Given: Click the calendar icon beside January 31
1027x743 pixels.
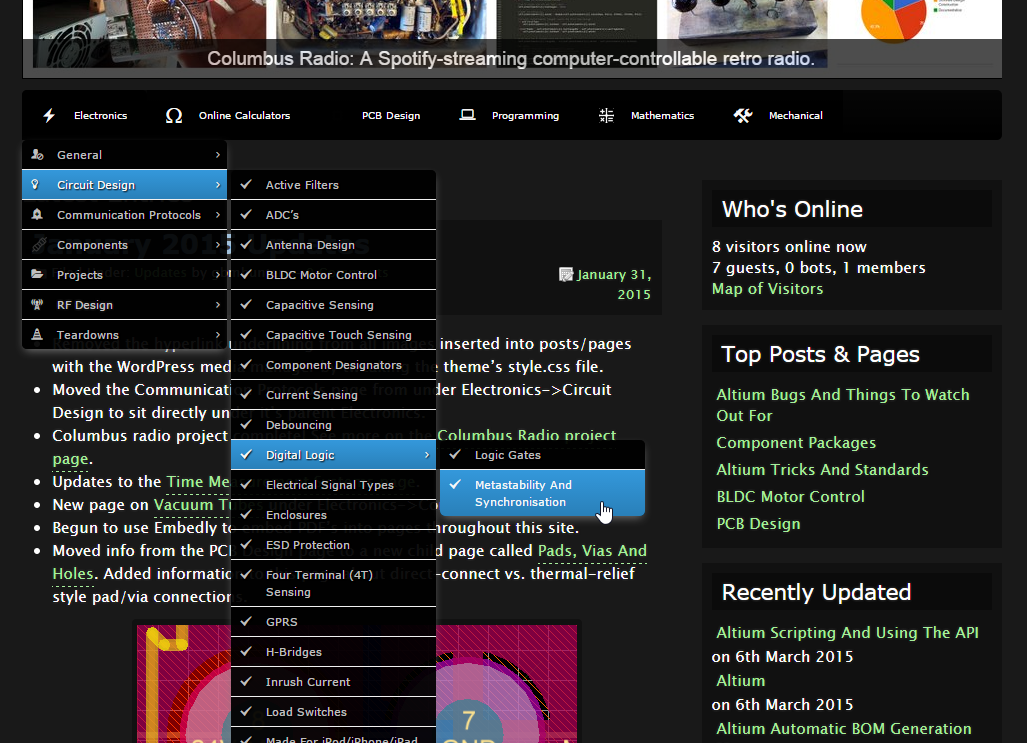Looking at the screenshot, I should pyautogui.click(x=566, y=275).
